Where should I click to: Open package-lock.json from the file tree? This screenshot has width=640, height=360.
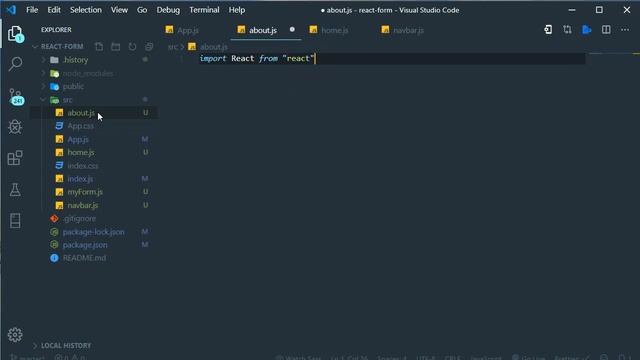94,232
